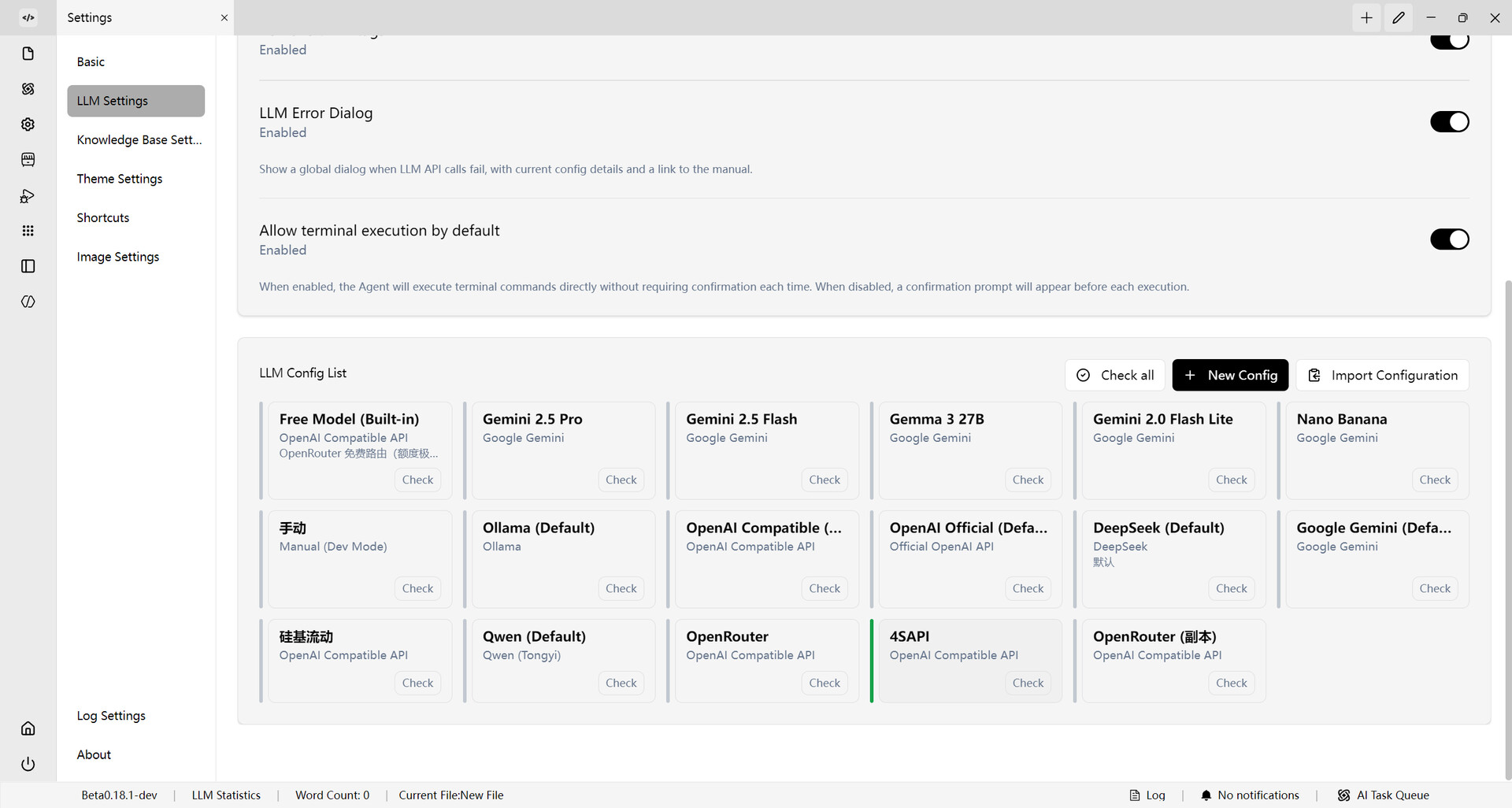Click Import Configuration button
The image size is (1512, 808).
tap(1383, 375)
